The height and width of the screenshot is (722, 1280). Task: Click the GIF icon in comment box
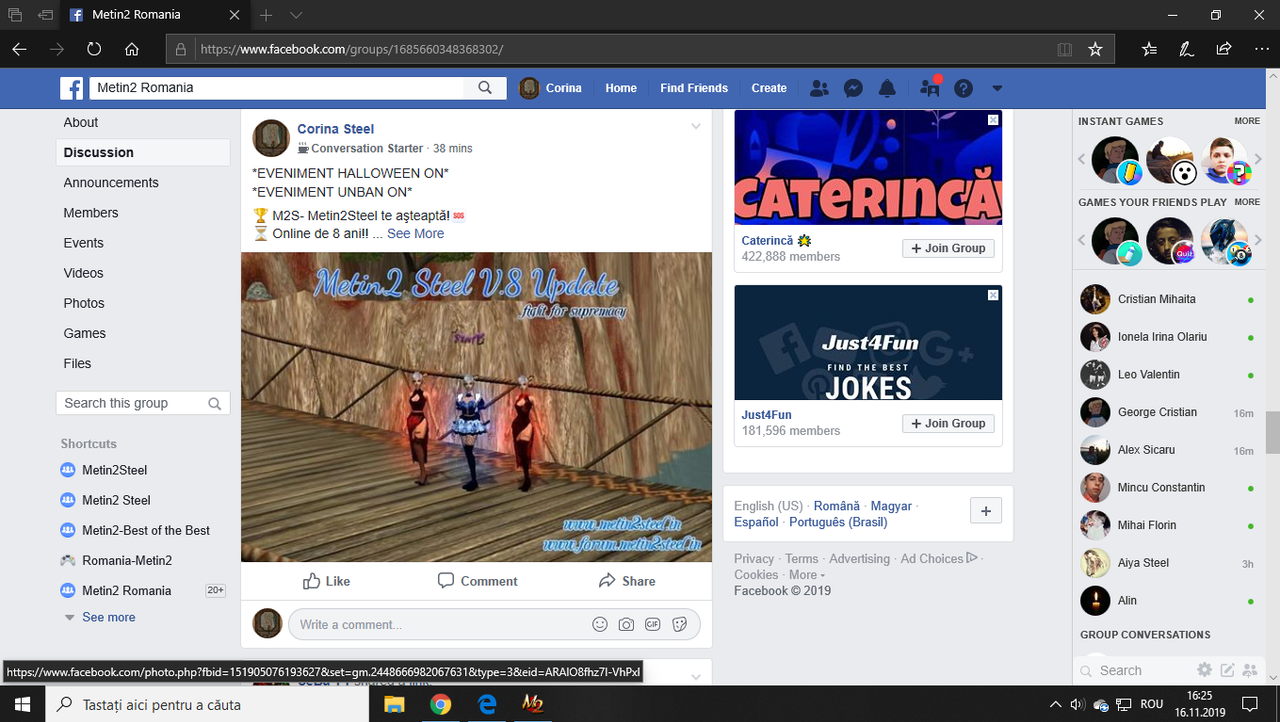[x=652, y=624]
